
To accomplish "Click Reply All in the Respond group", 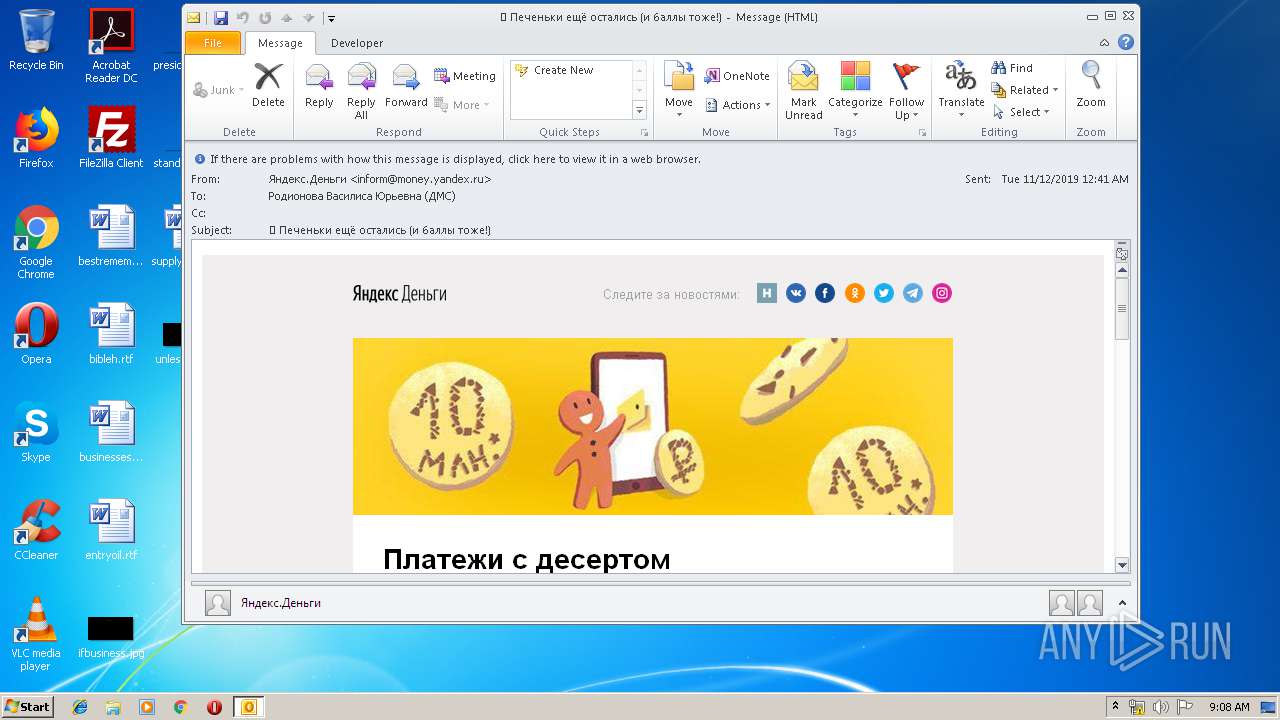I will (x=361, y=91).
